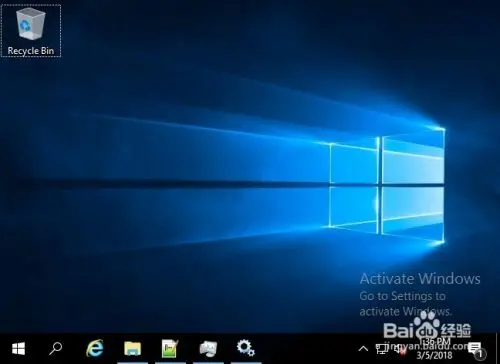Screen dimensions: 500x364
Task: Open the Windows Start menu
Action: (x=18, y=349)
